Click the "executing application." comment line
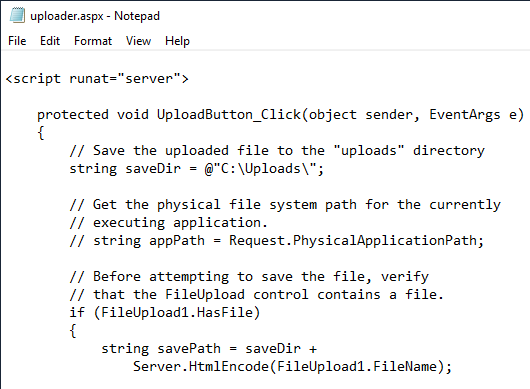The width and height of the screenshot is (530, 389). (x=169, y=223)
